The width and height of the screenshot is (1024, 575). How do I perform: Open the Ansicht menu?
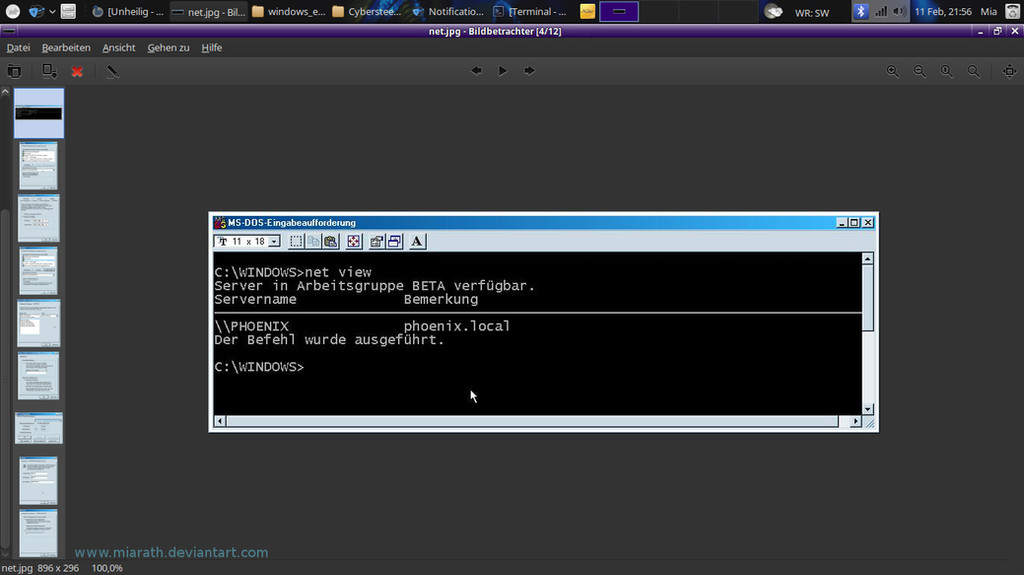pos(119,48)
